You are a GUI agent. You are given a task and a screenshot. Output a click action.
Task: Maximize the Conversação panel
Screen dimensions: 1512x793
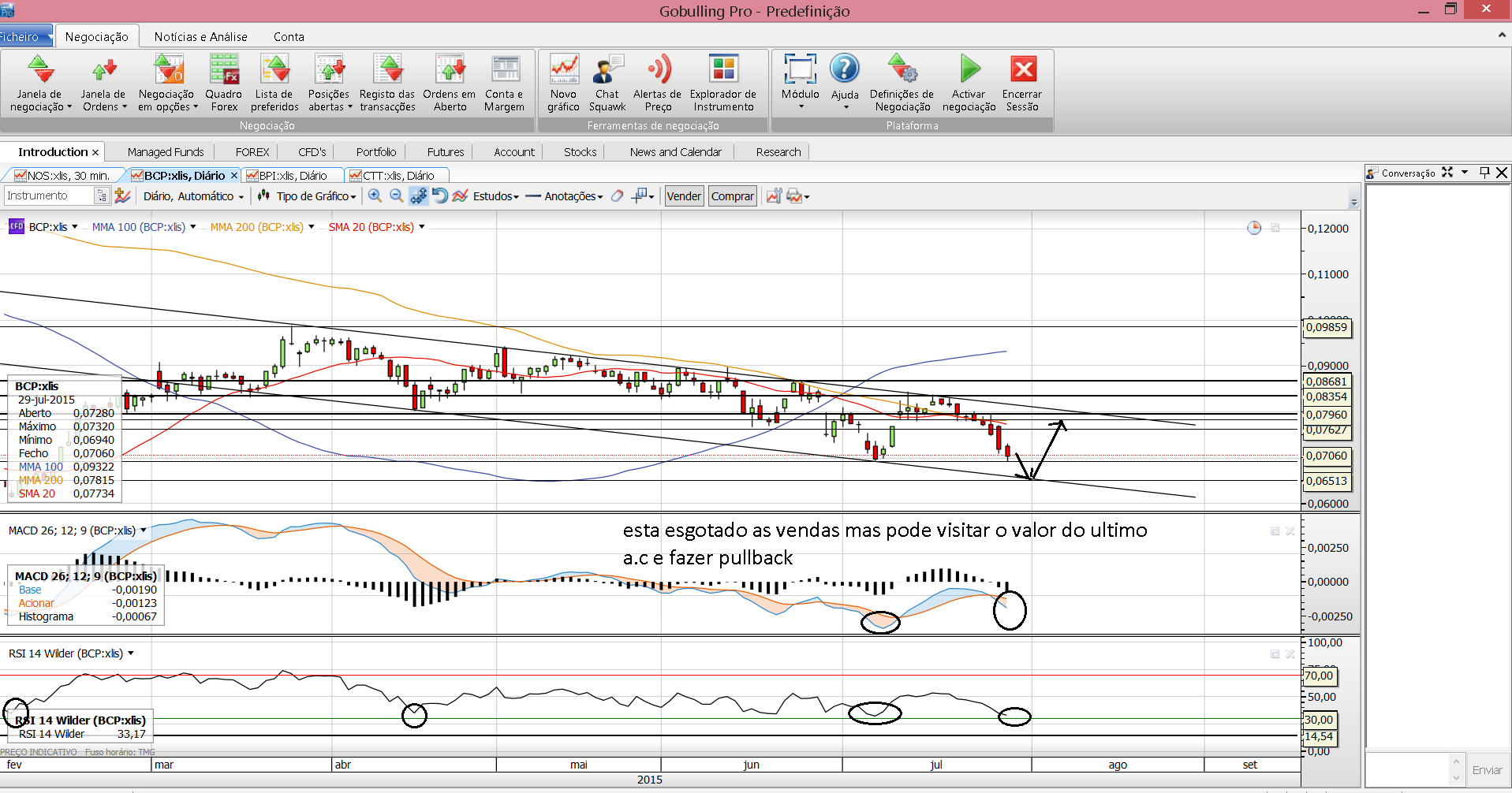click(x=1447, y=172)
